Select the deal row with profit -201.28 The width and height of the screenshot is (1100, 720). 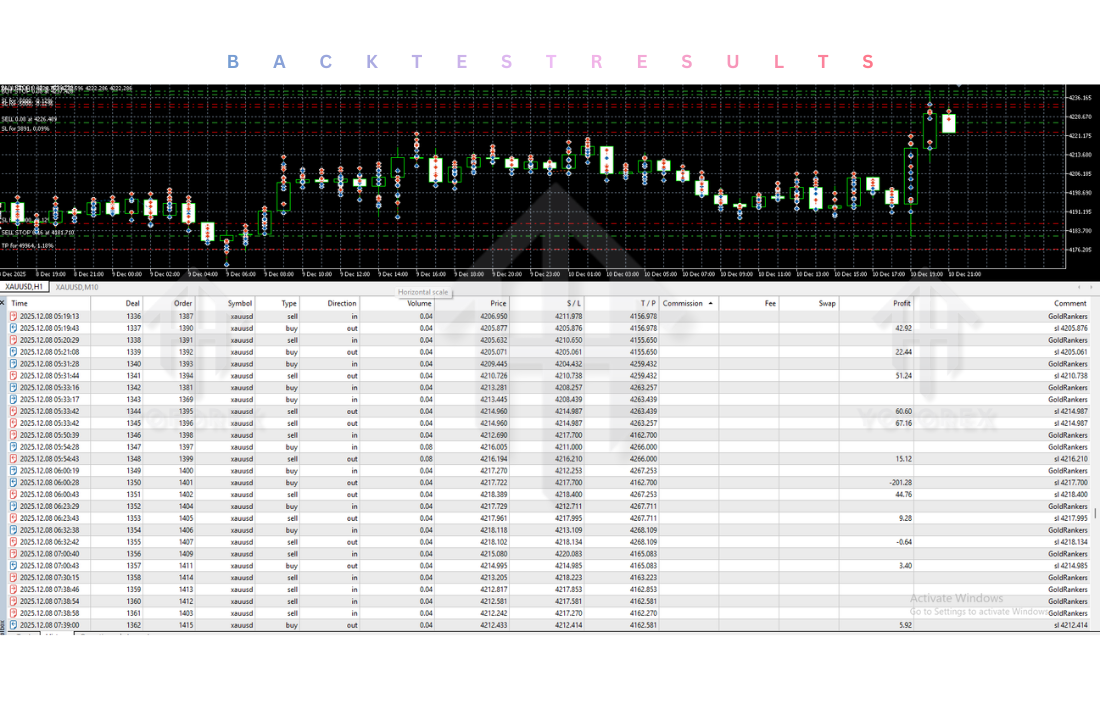coord(500,482)
